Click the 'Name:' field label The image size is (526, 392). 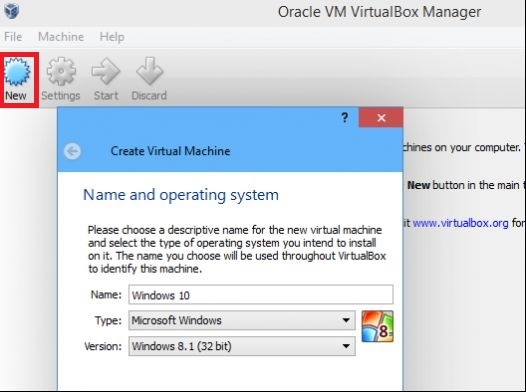point(106,295)
